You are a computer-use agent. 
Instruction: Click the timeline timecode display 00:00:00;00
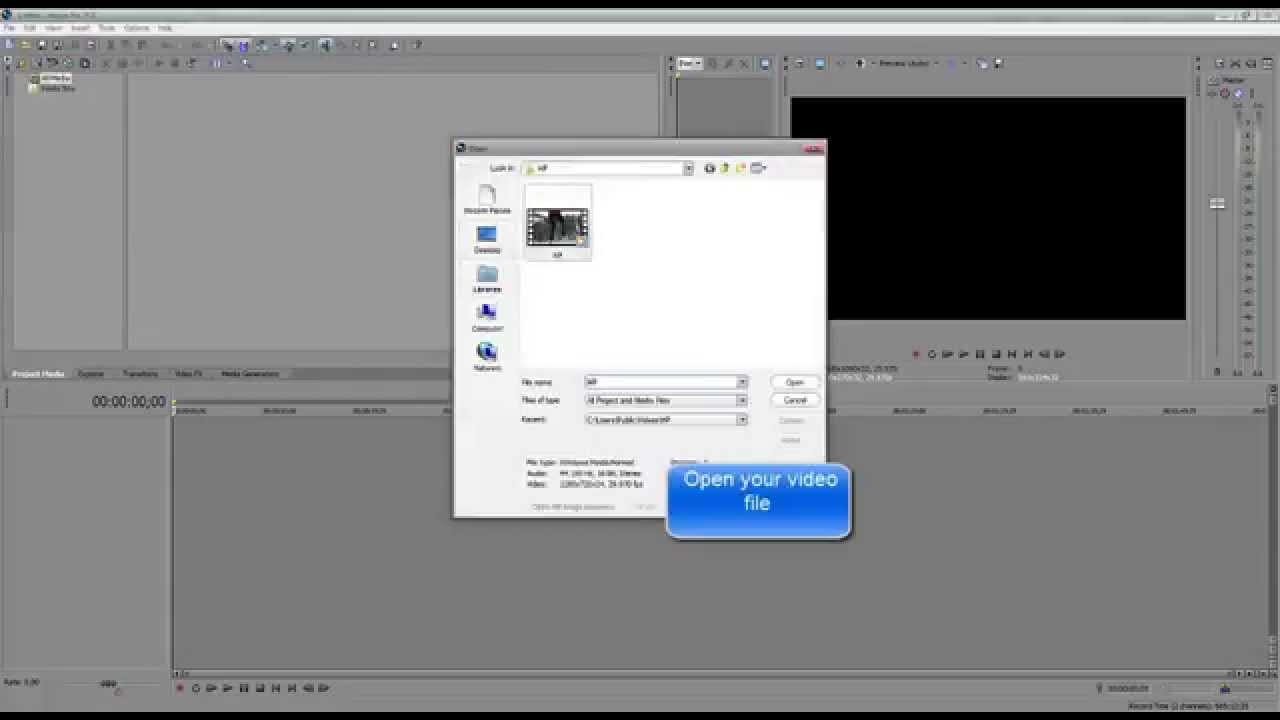129,402
